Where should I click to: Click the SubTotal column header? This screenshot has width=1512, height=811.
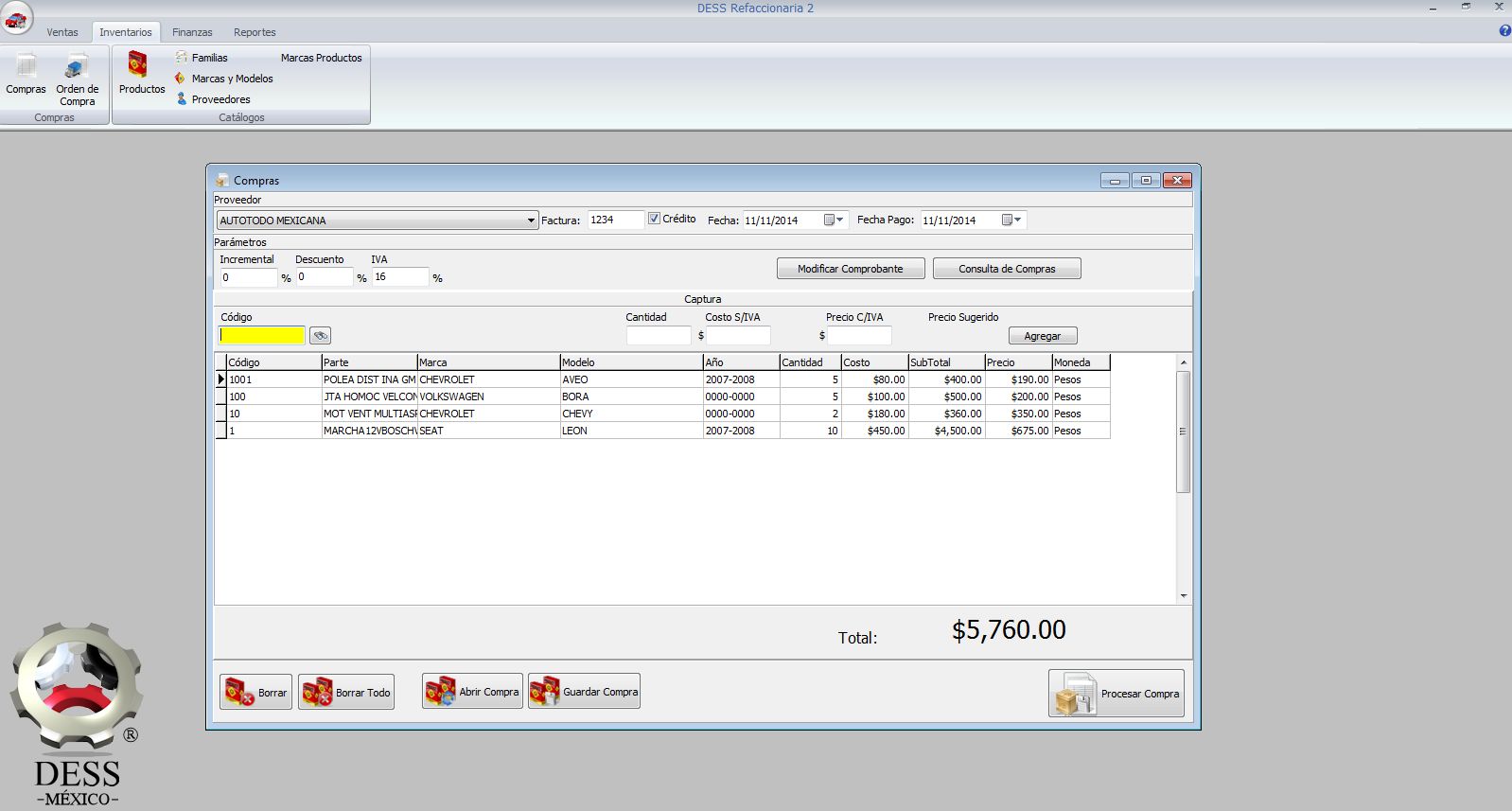[x=946, y=362]
